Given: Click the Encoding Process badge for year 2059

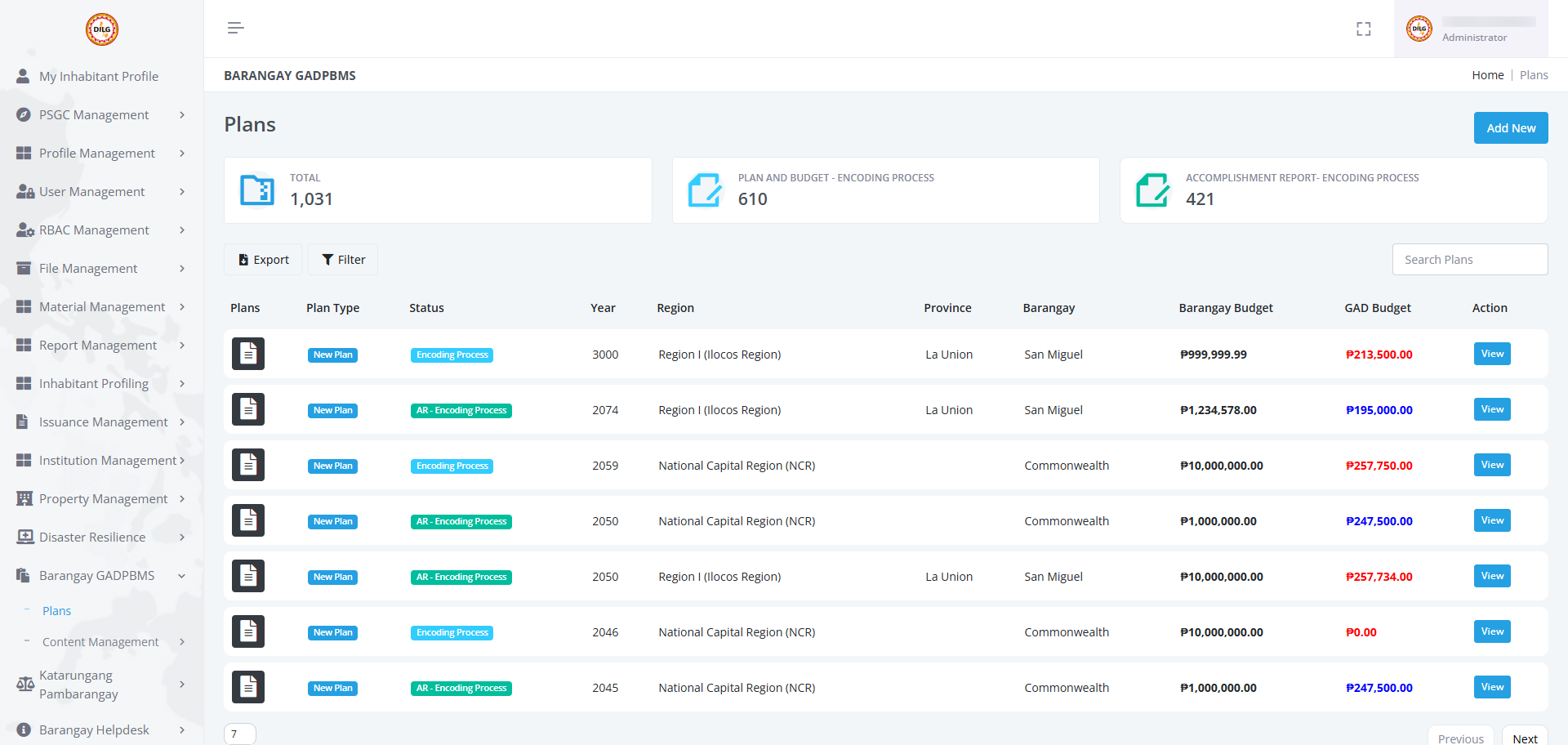Looking at the screenshot, I should point(452,466).
